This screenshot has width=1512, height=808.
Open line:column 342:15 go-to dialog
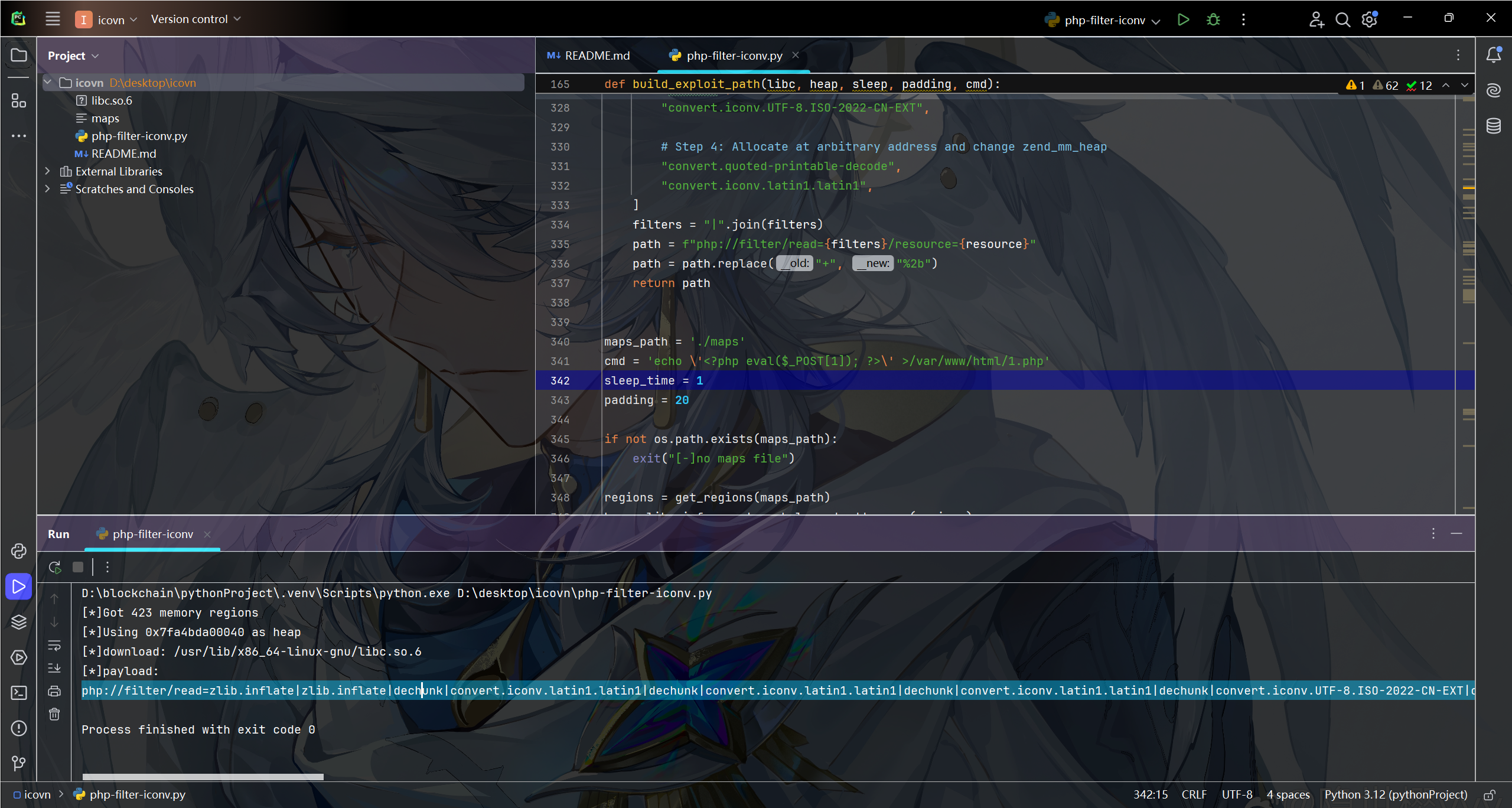click(1151, 795)
